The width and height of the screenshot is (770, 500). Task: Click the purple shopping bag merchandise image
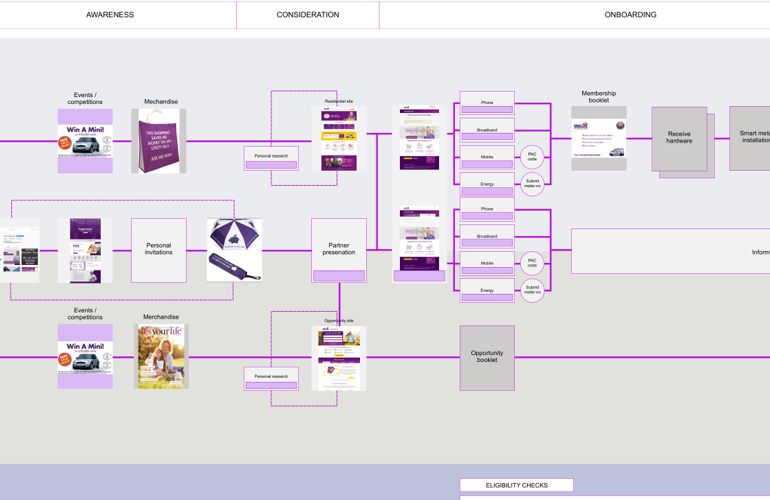(158, 141)
